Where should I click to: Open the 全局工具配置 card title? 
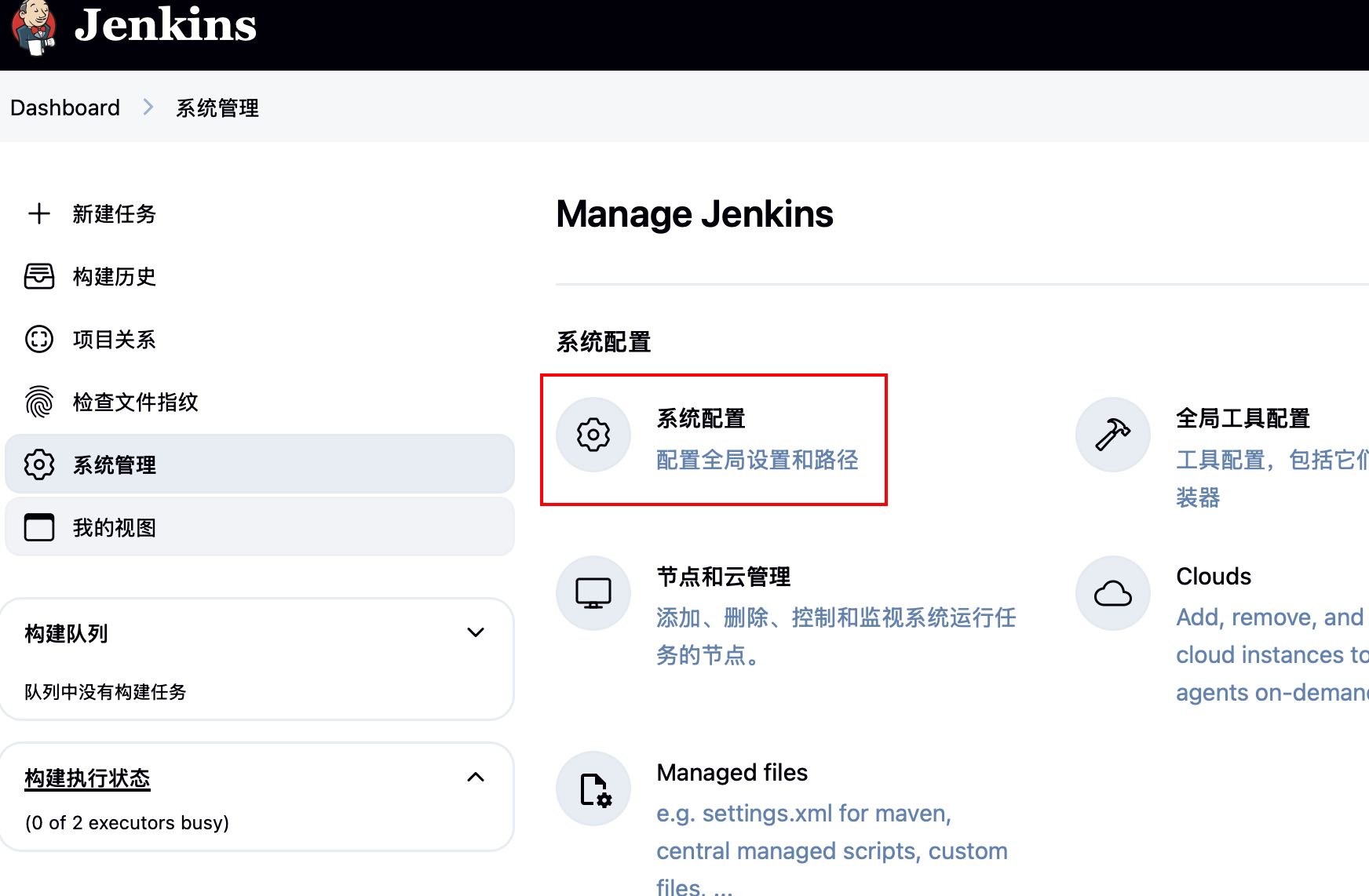coord(1243,418)
